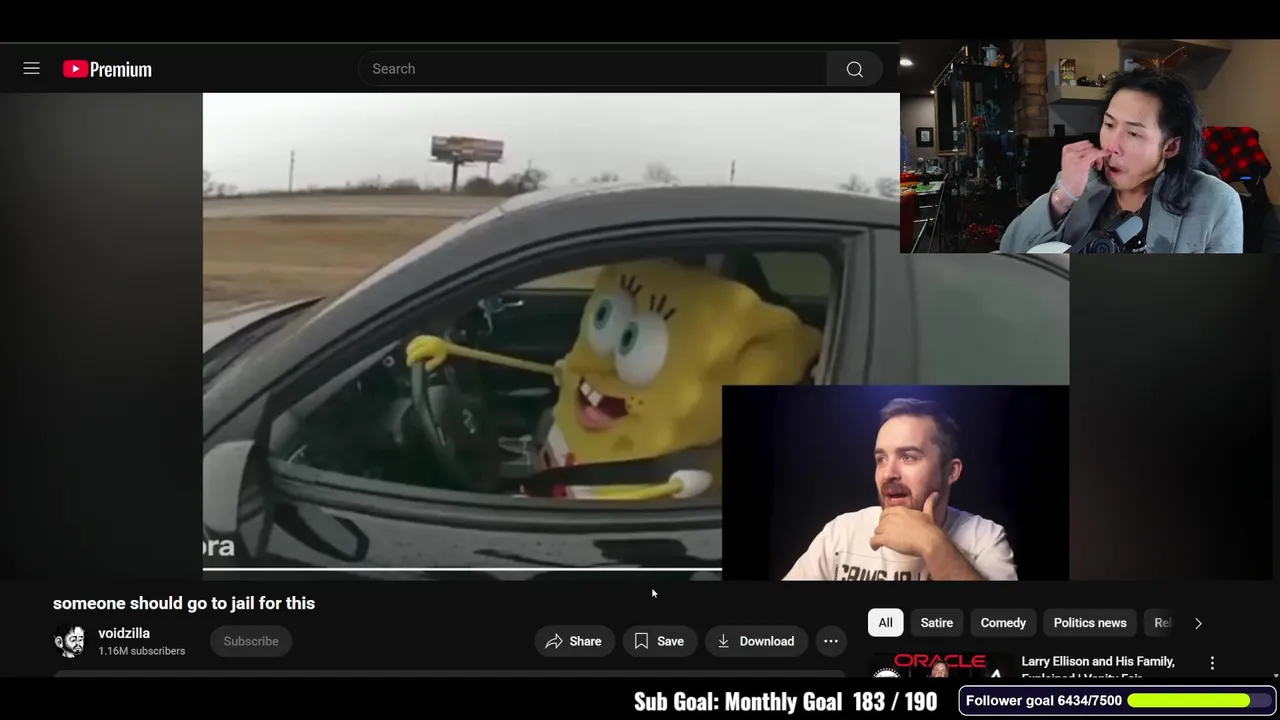1280x720 pixels.
Task: Go to YouTube Premium home logo
Action: coord(107,69)
